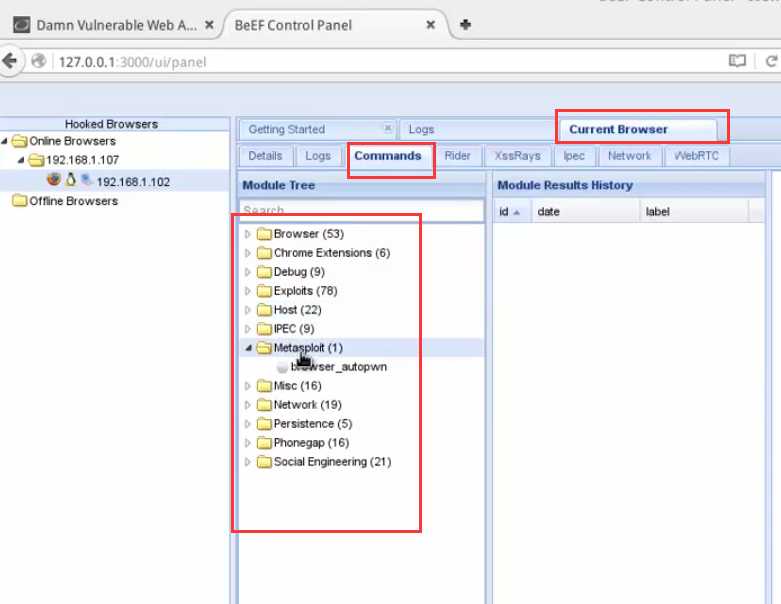Click the address bar URL 127.0.0.1:3000/ui/panel
This screenshot has width=781, height=604.
pos(132,62)
